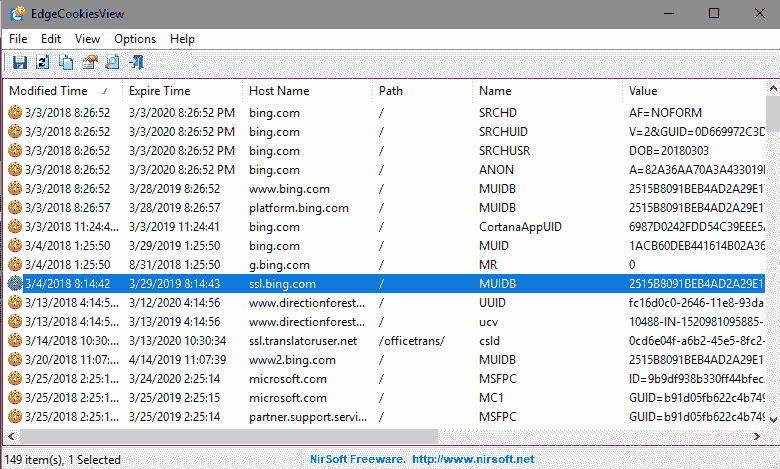Image resolution: width=780 pixels, height=469 pixels.
Task: Sort by Name column header
Action: [548, 91]
